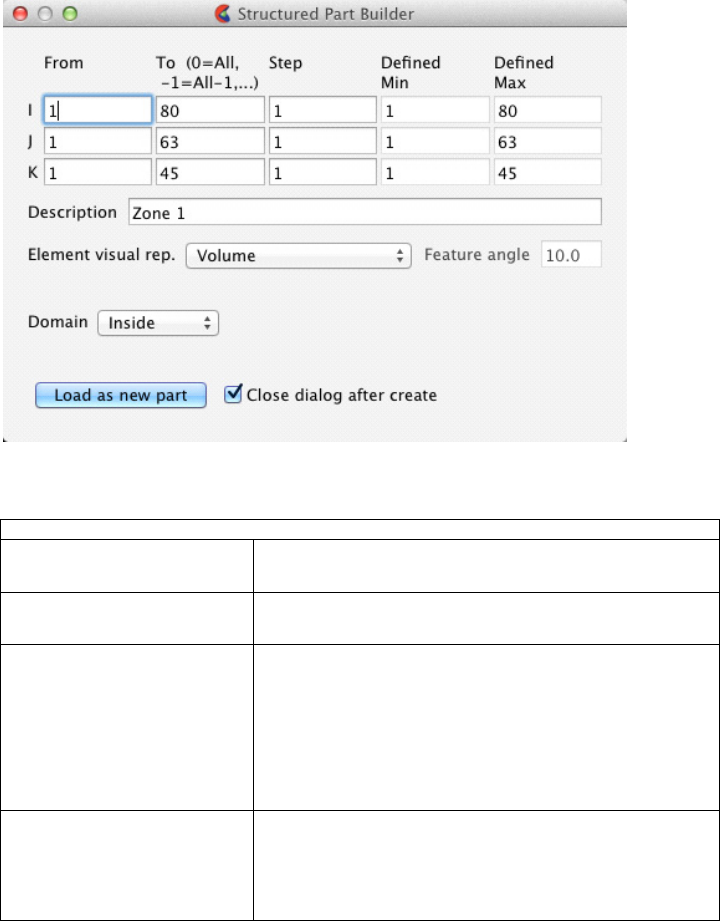Click the Feature angle field
This screenshot has width=720, height=921.
click(x=571, y=255)
